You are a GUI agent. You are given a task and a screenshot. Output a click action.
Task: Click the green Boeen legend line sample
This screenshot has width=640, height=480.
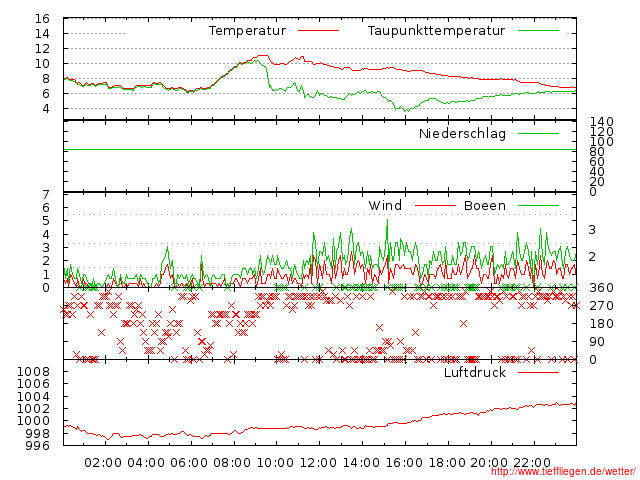538,205
